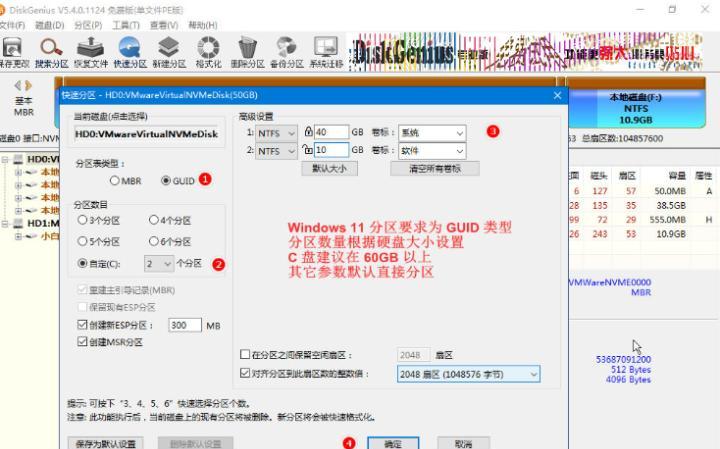Toggle unlock icon for partition 2 size
The image size is (720, 449).
308,149
